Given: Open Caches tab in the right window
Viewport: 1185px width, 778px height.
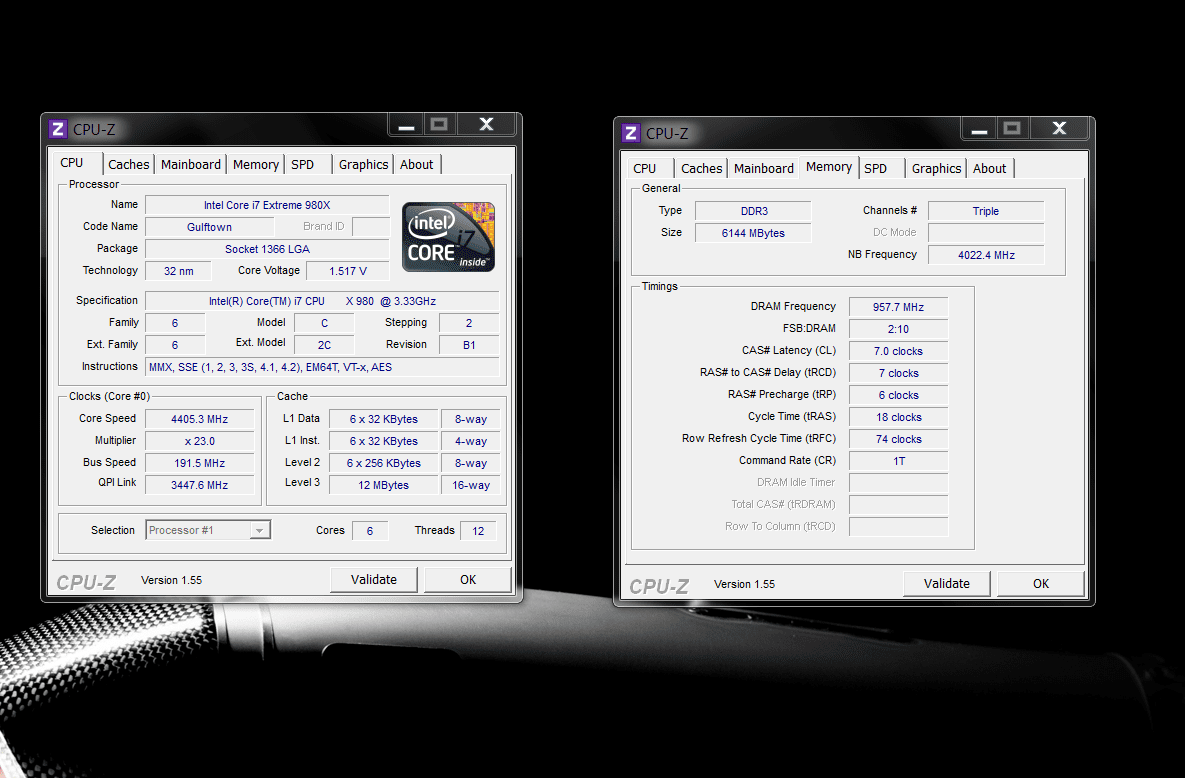Looking at the screenshot, I should 701,169.
